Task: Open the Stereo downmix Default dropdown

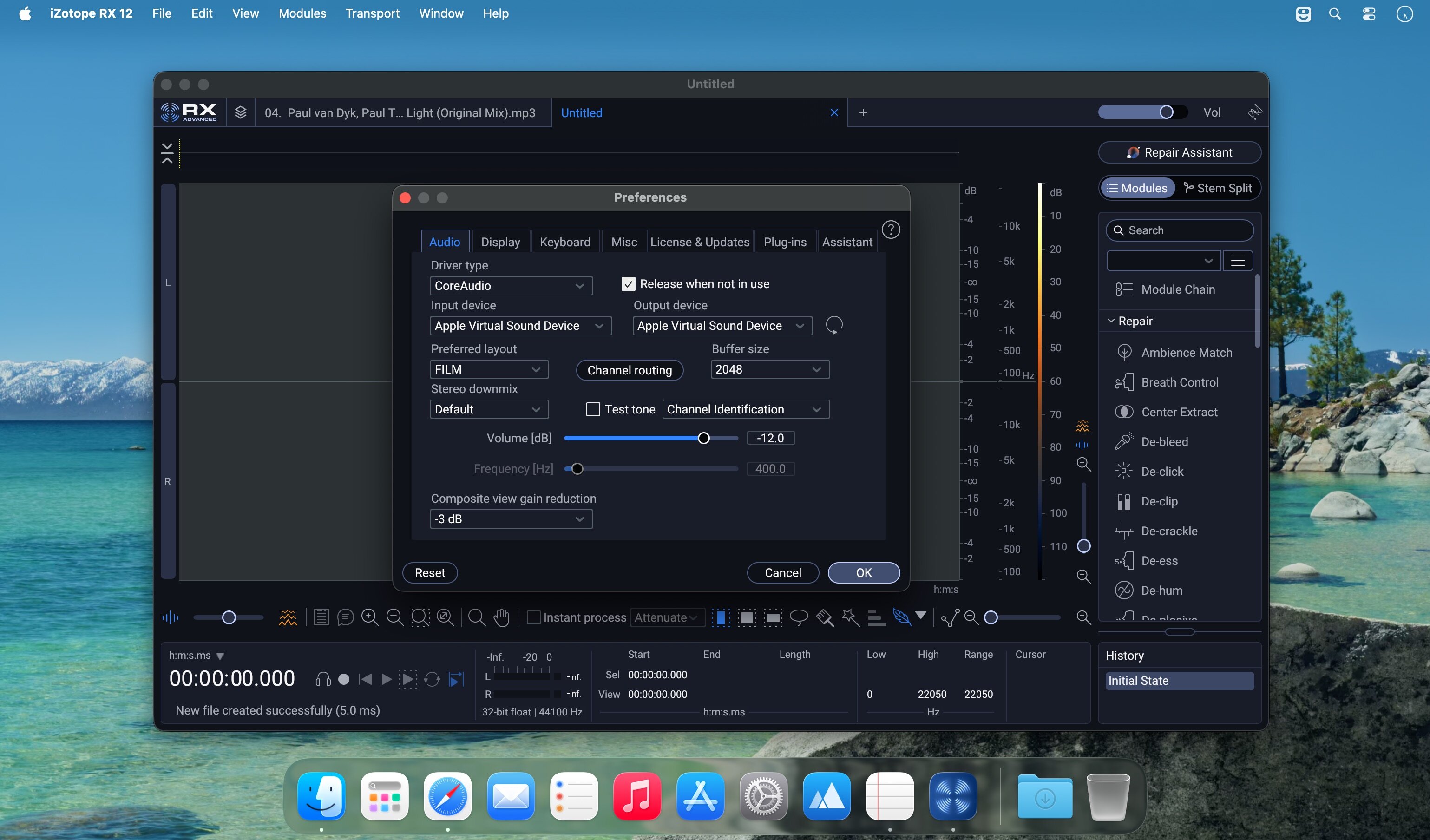Action: pyautogui.click(x=489, y=409)
